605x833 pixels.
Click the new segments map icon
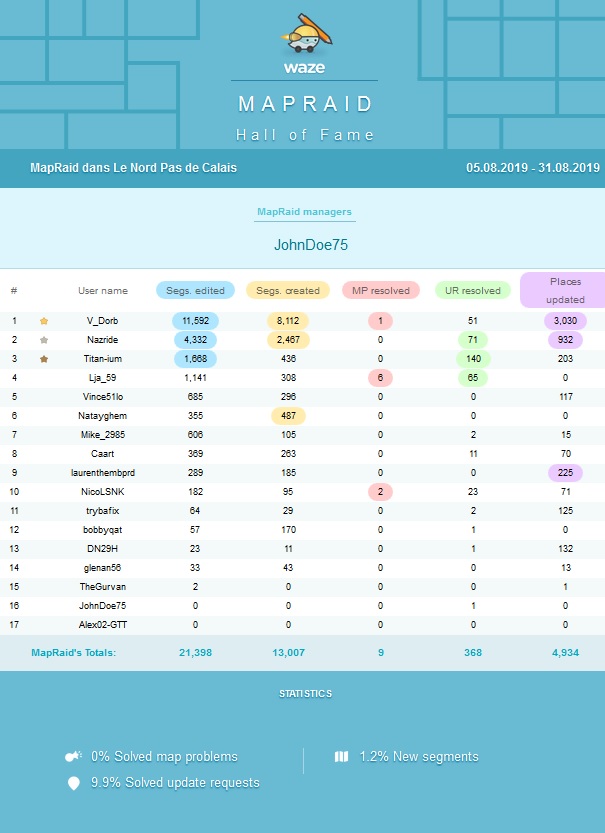pyautogui.click(x=342, y=756)
